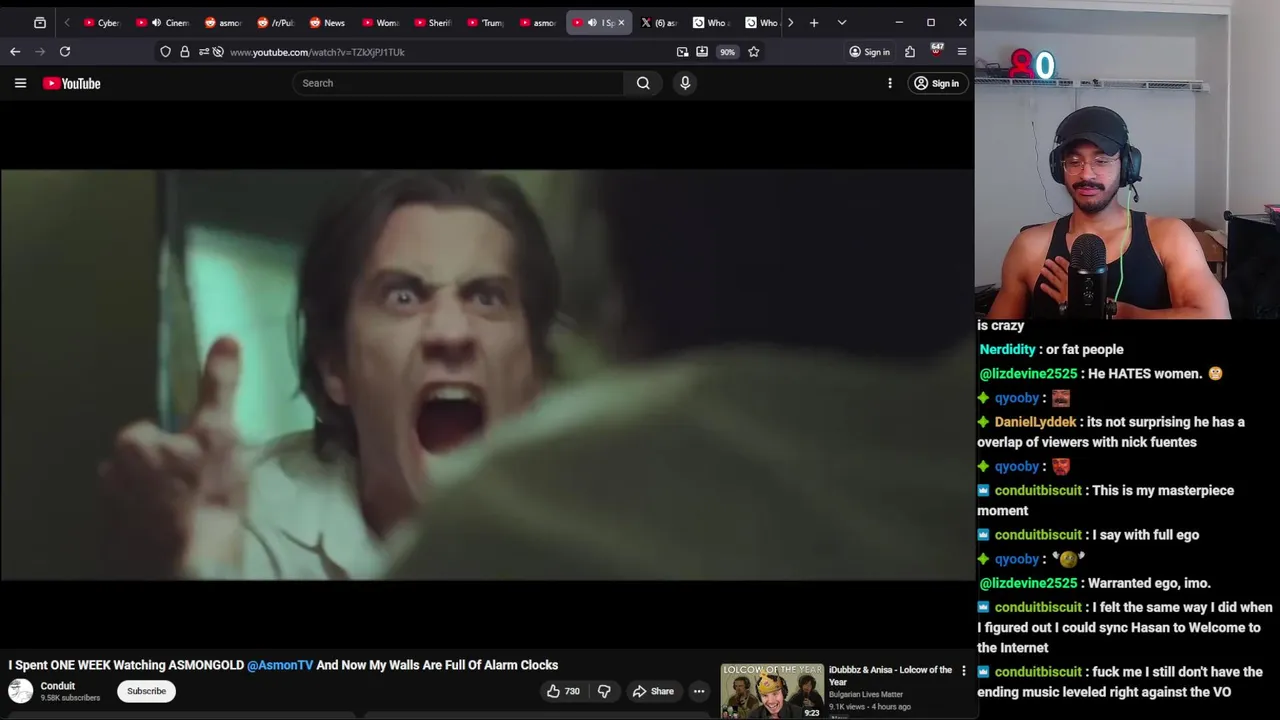Image resolution: width=1280 pixels, height=720 pixels.
Task: Go to YouTube home via logo
Action: (x=71, y=83)
